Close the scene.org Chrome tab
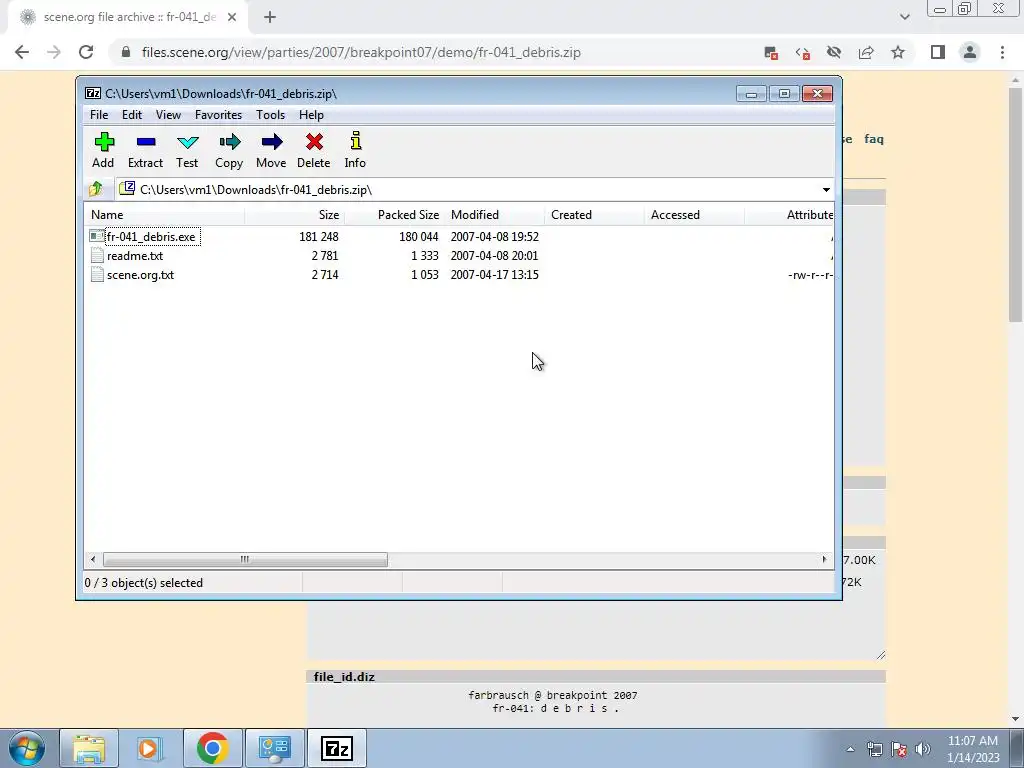 [232, 17]
